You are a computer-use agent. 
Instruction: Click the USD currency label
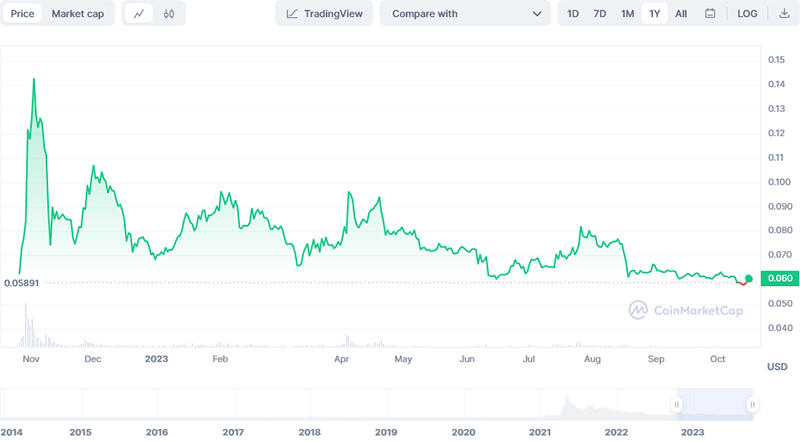pos(777,366)
